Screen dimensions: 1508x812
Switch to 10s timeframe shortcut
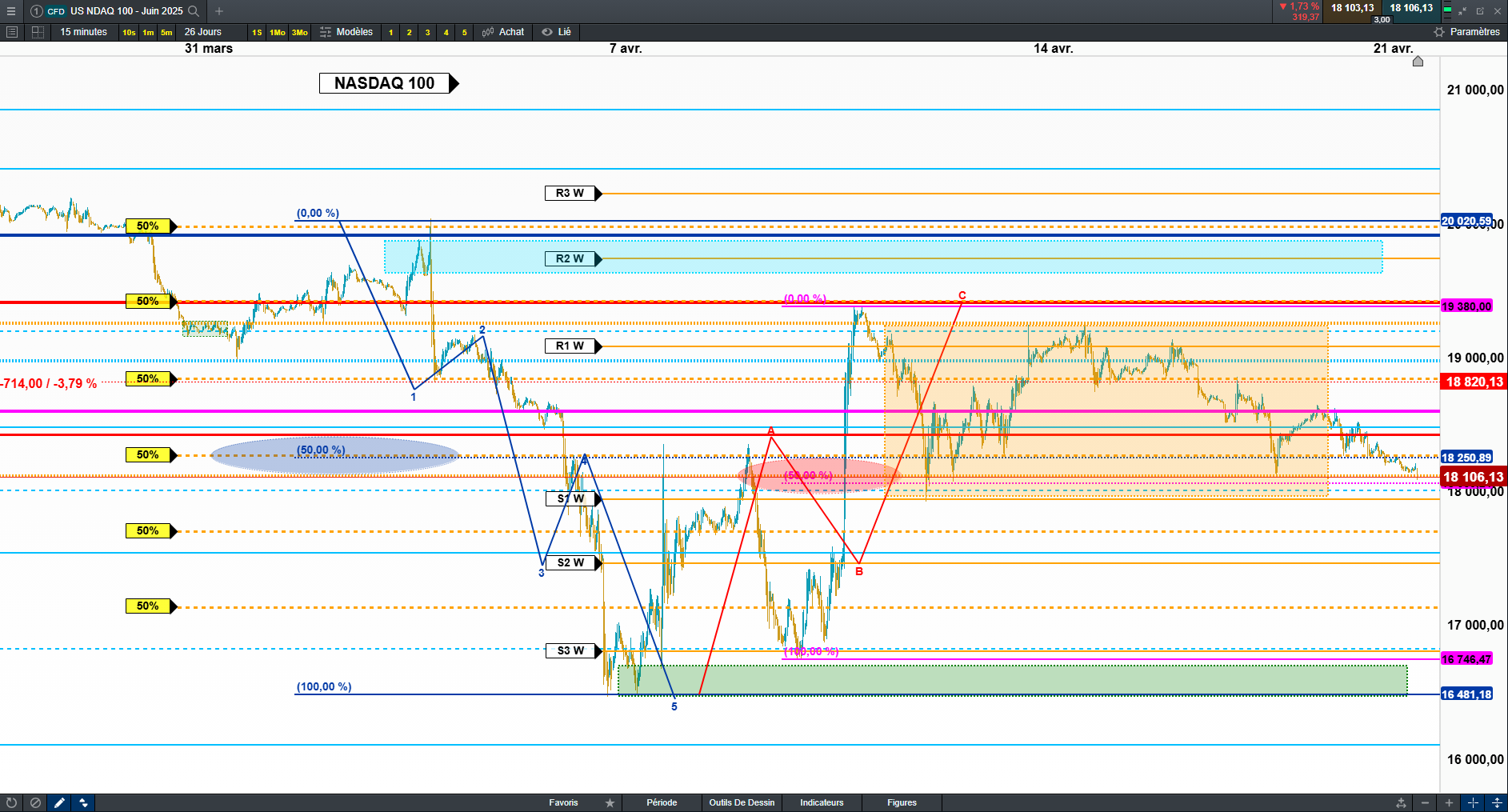click(x=129, y=33)
